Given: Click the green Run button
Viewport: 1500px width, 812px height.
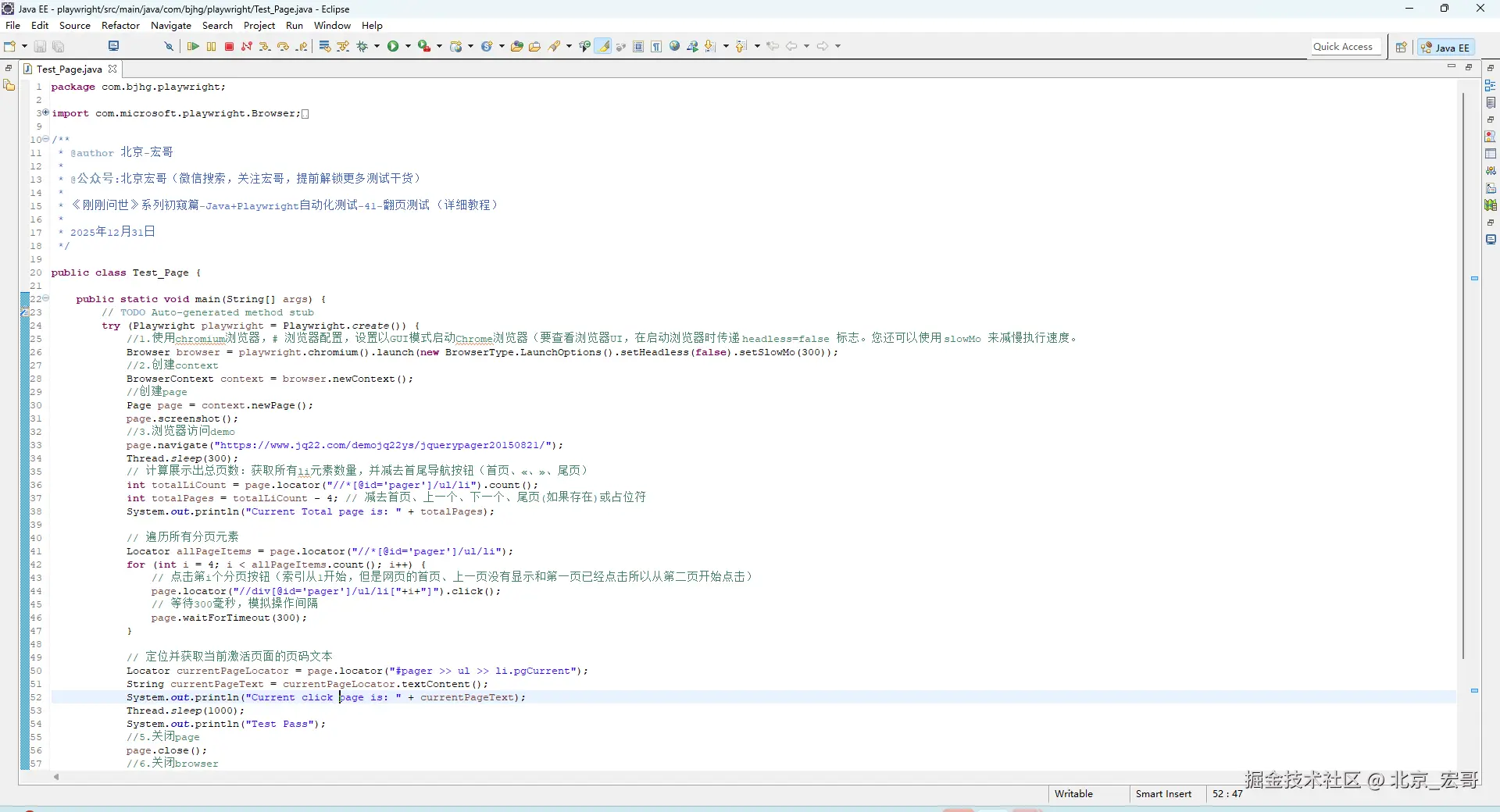Looking at the screenshot, I should (393, 47).
